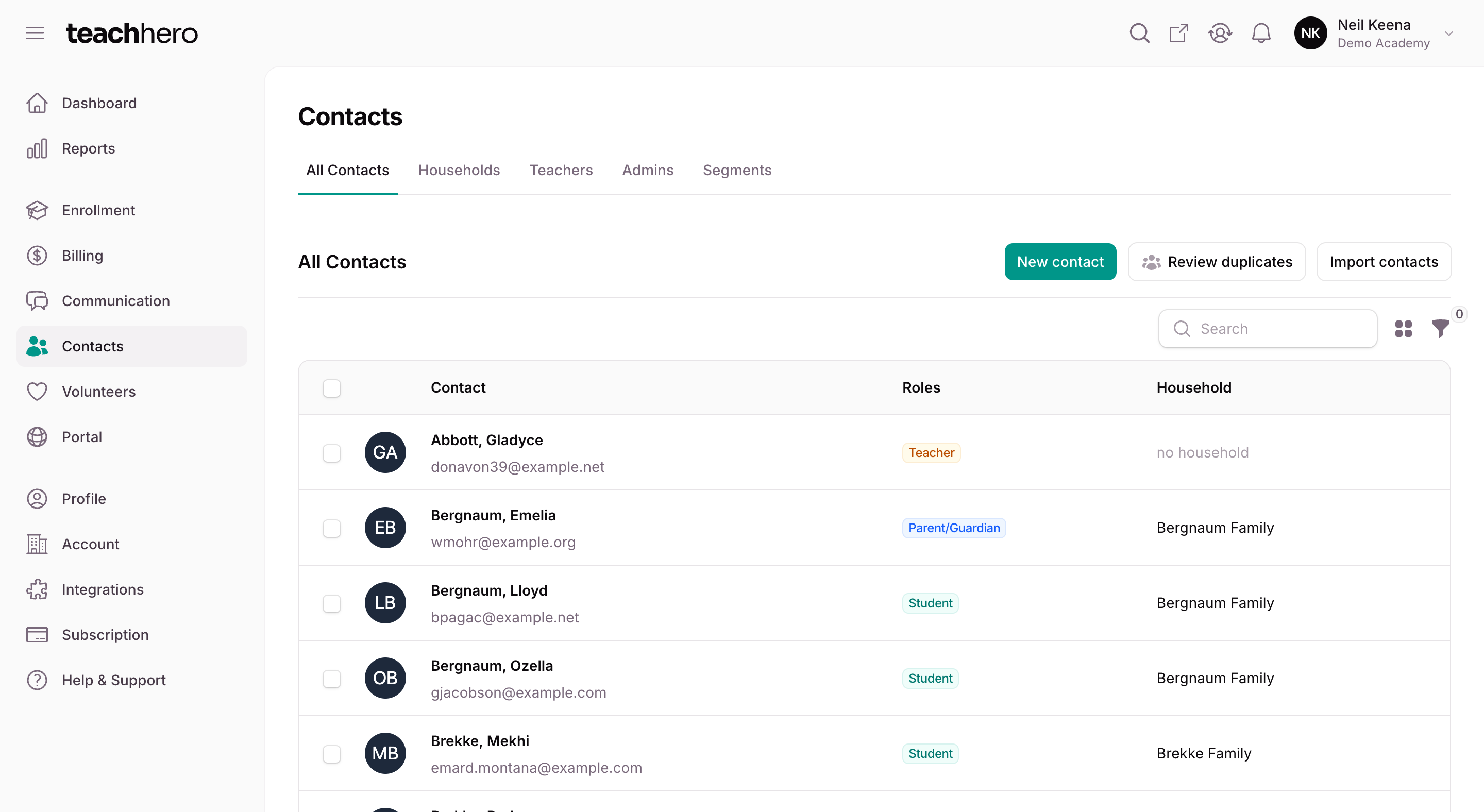Click the Help & Support question mark icon

coord(37,680)
